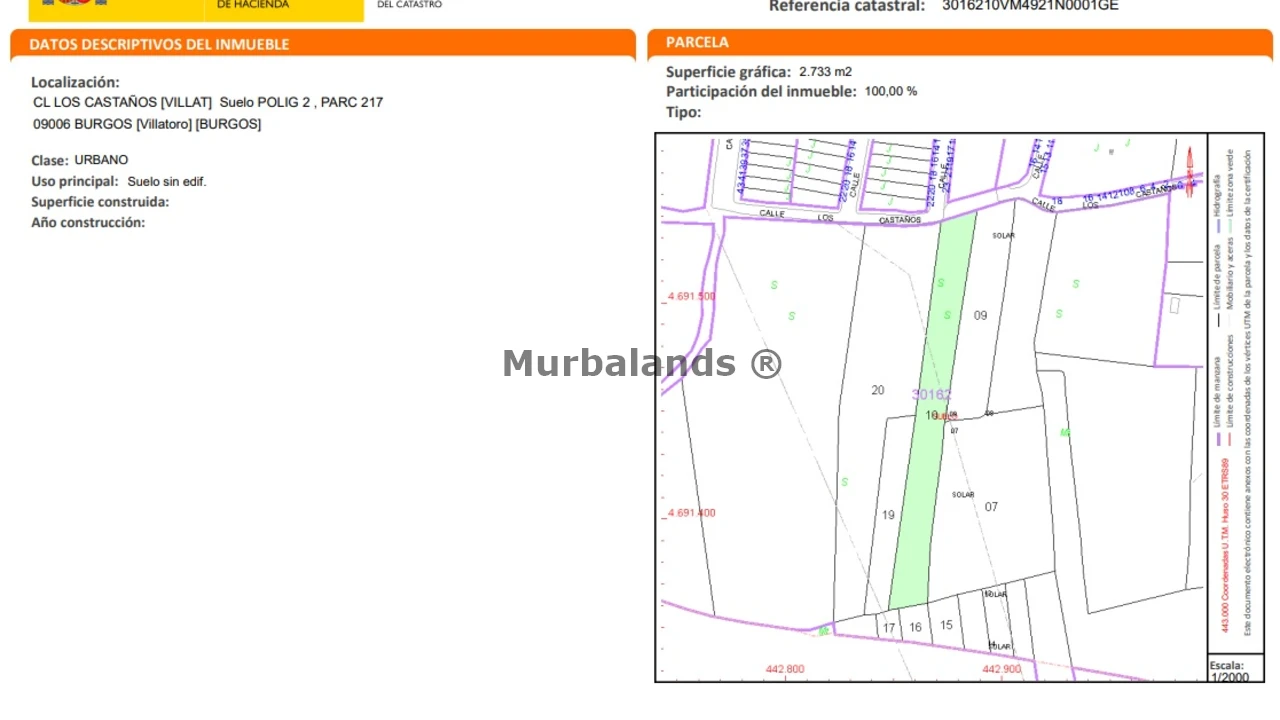Viewport: 1280px width, 720px height.
Task: Click the Suelo sin edif. usage value
Action: [x=167, y=181]
